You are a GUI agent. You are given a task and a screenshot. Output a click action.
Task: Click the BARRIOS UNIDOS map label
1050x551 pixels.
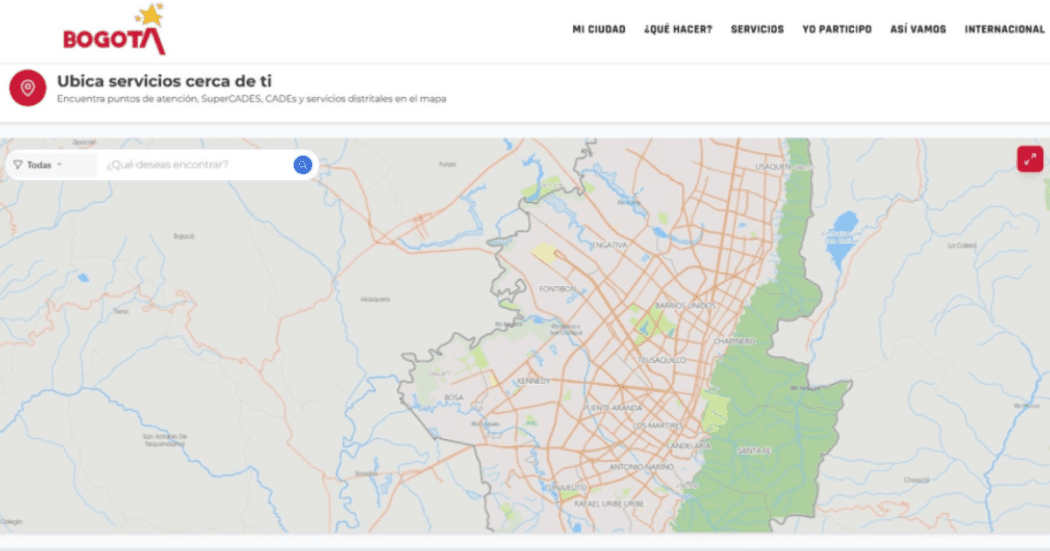pos(685,306)
